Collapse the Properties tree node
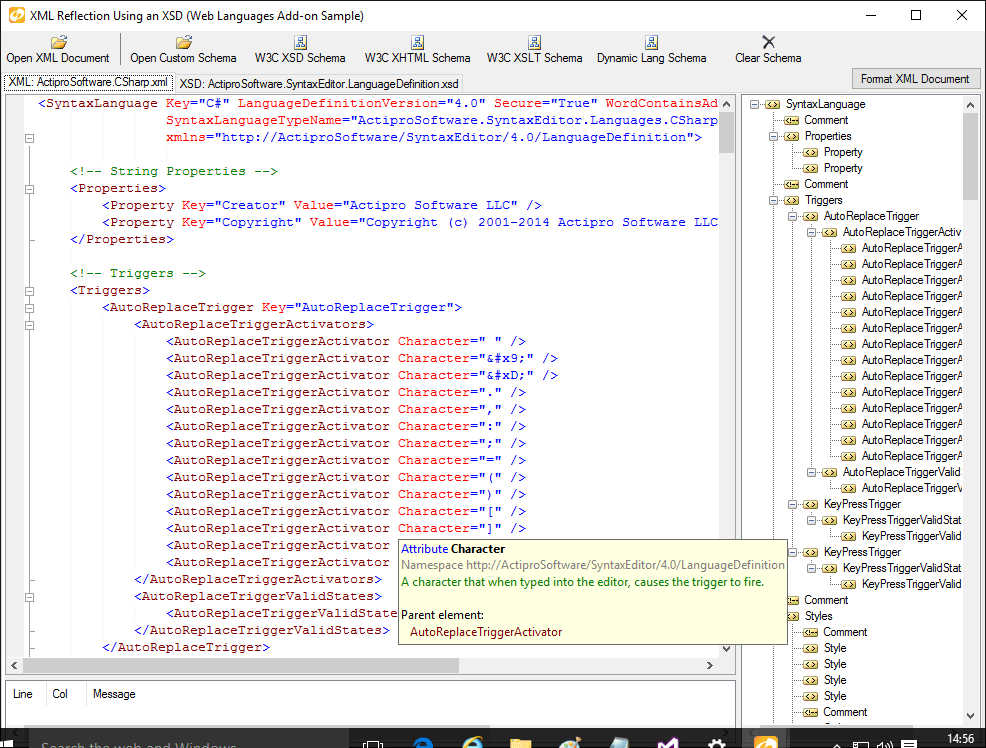Image resolution: width=986 pixels, height=748 pixels. pyautogui.click(x=773, y=136)
